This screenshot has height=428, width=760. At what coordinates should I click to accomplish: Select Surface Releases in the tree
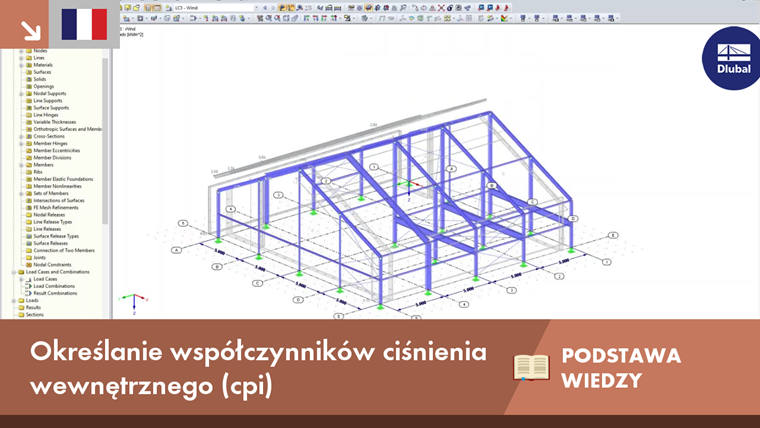[x=50, y=243]
